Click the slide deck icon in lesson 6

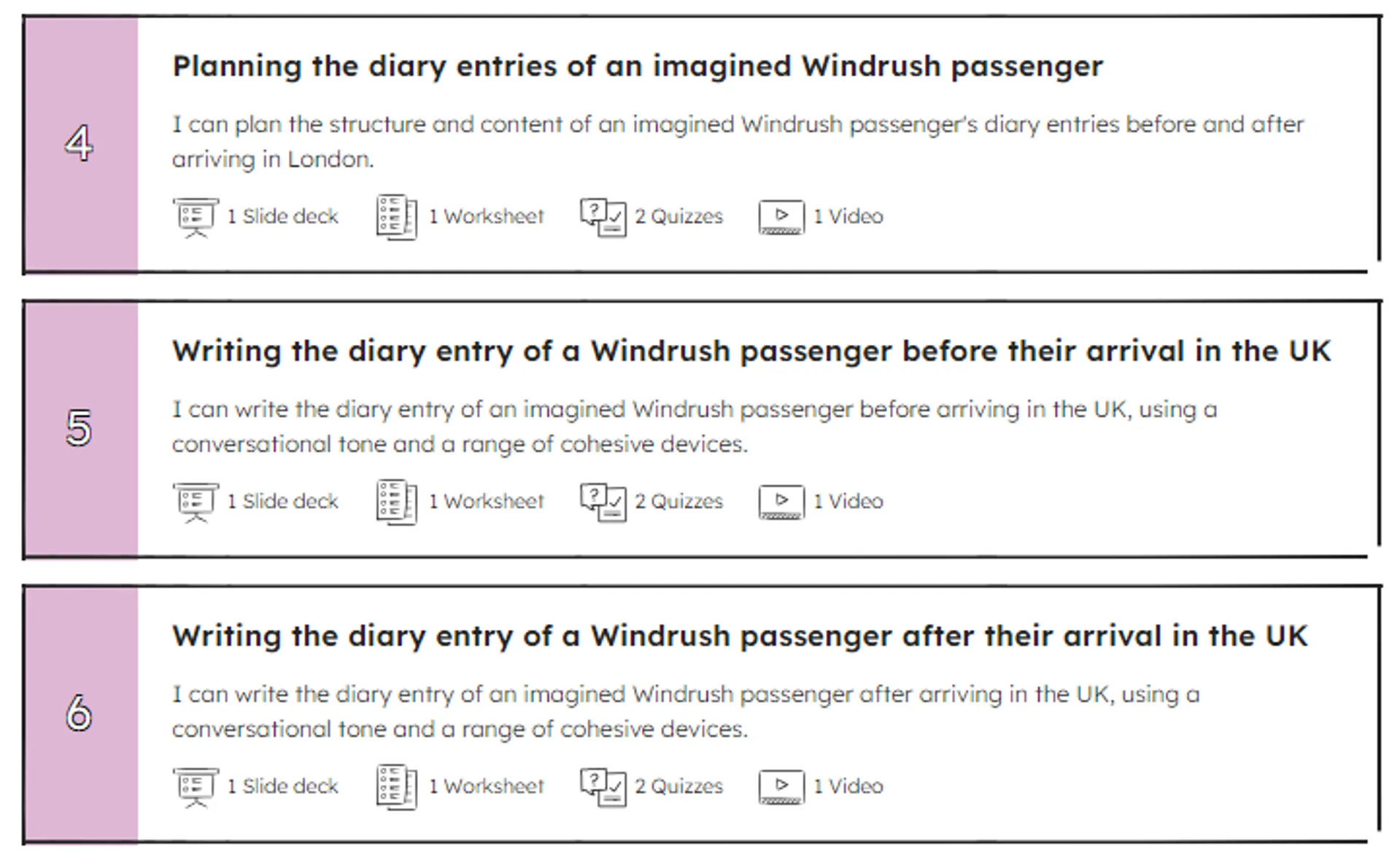[x=196, y=787]
